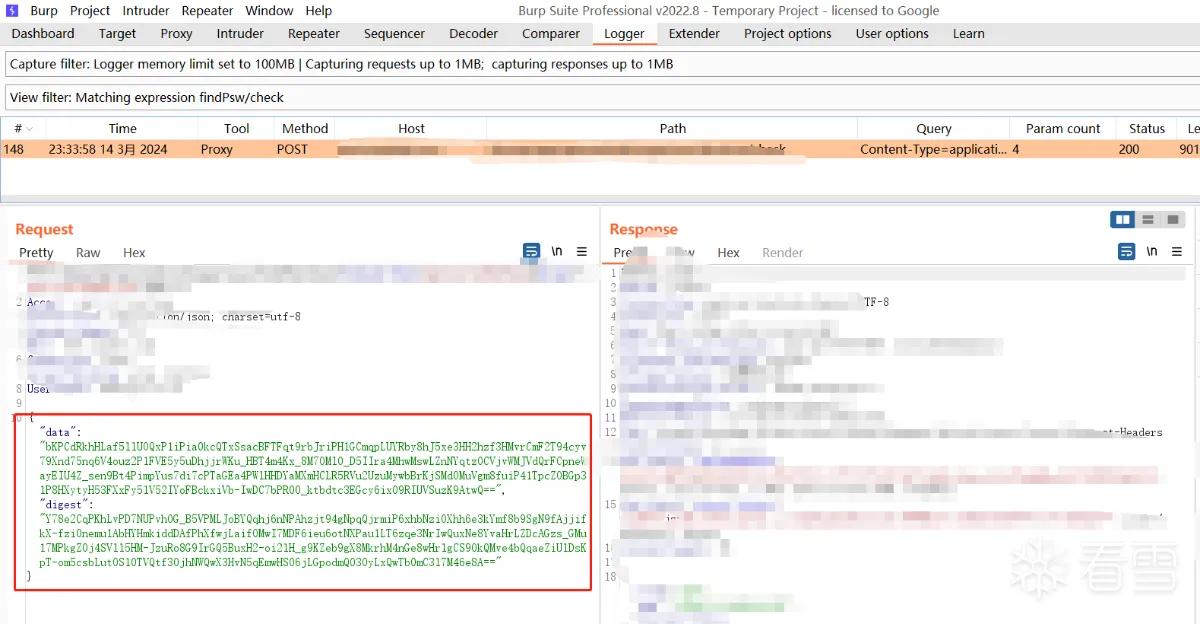
Task: Open the Extender tab
Action: 694,33
